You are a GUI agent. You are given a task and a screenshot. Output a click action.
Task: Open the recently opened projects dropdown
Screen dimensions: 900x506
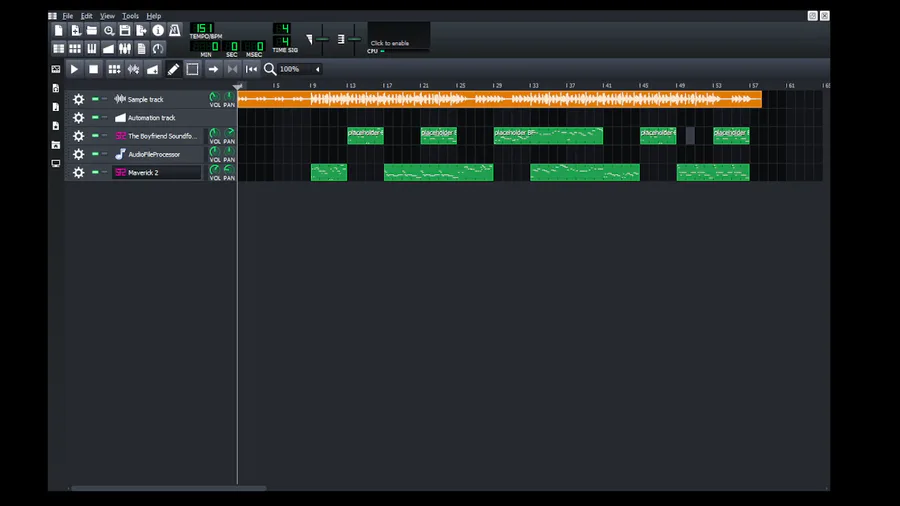coord(108,30)
